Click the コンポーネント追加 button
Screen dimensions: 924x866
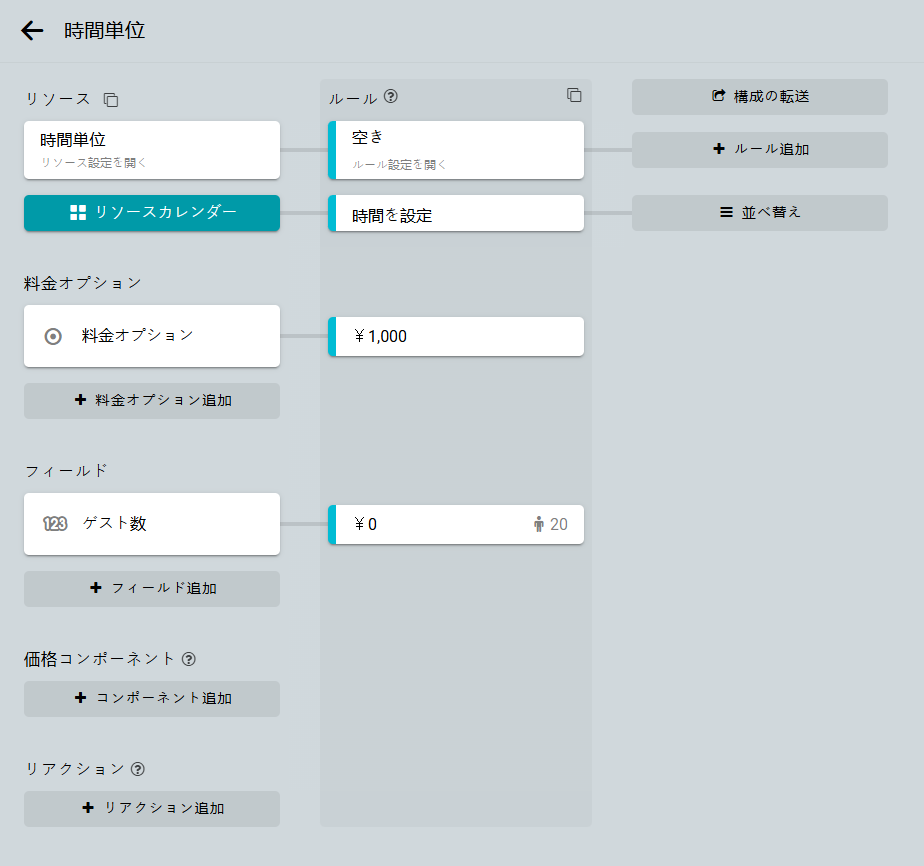[152, 699]
